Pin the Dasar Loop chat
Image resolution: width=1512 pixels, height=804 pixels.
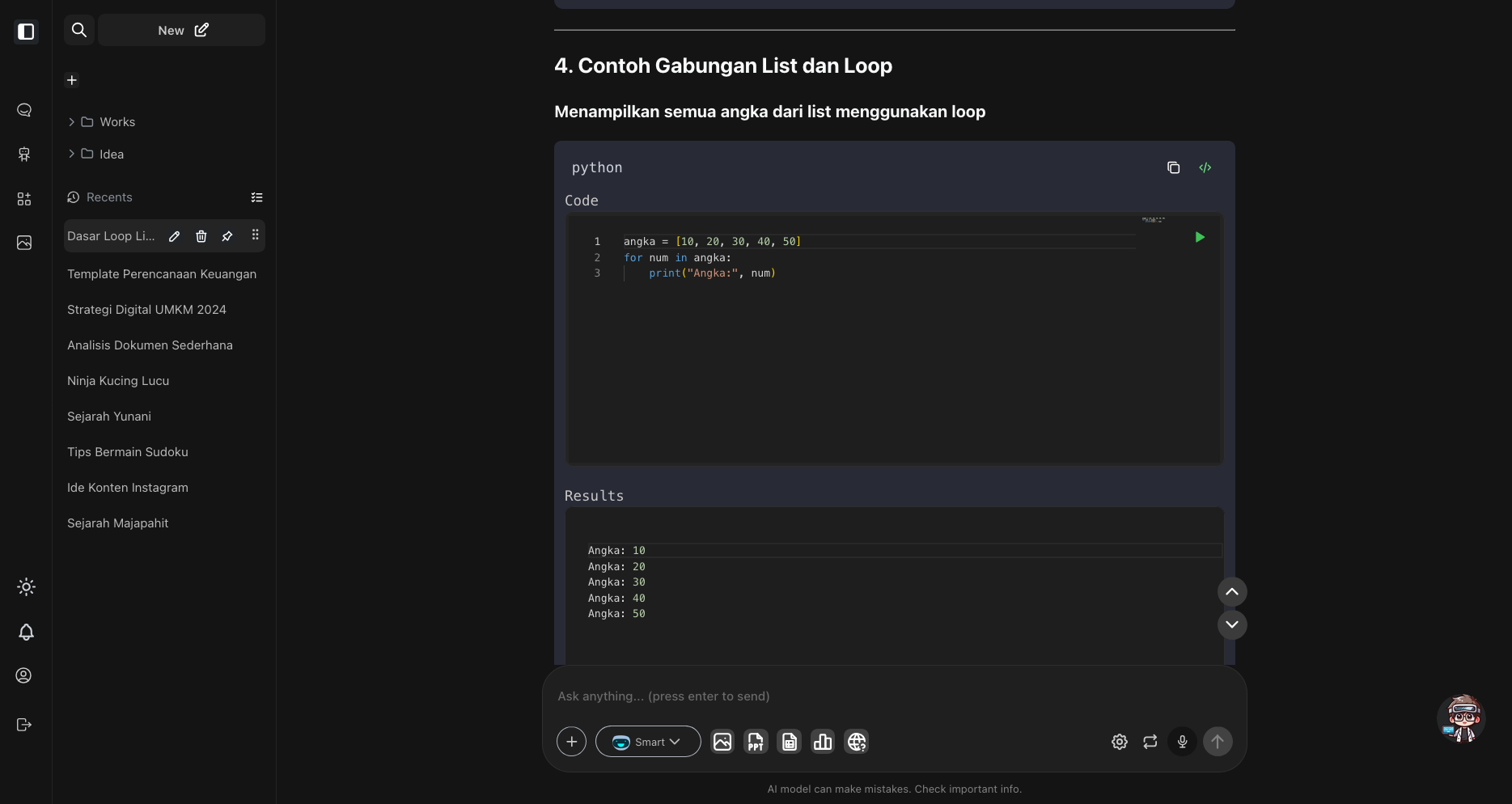227,236
